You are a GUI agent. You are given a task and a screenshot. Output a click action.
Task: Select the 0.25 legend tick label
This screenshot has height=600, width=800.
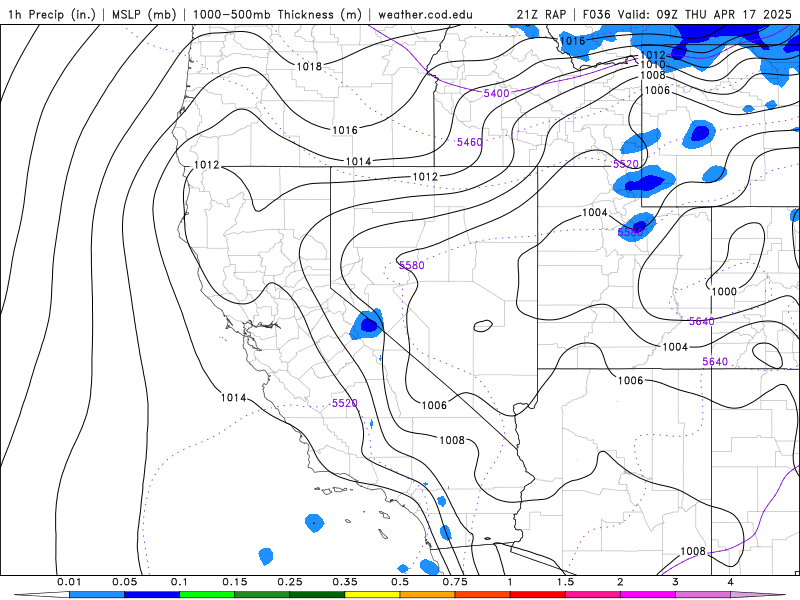point(290,582)
